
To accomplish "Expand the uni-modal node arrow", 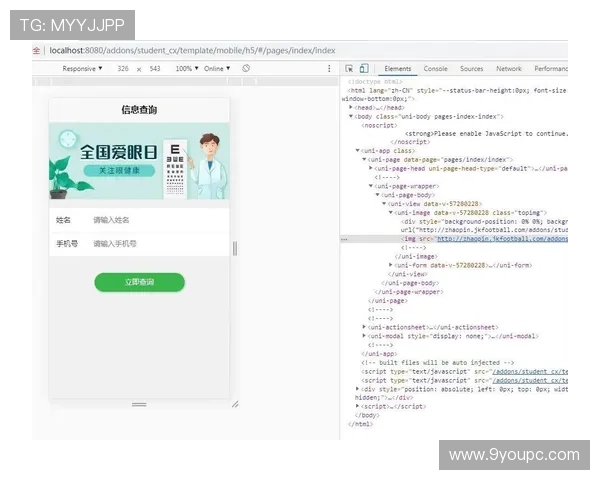I will 364,336.
